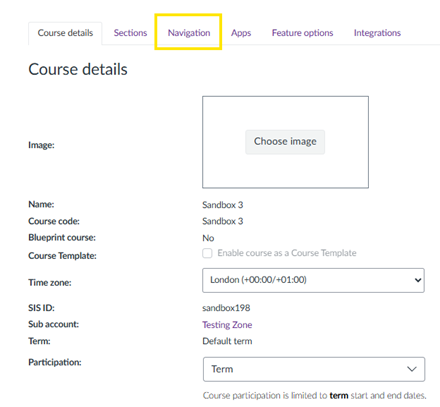Enable course as a Course Template checkbox
Image resolution: width=440 pixels, height=407 pixels.
(207, 253)
